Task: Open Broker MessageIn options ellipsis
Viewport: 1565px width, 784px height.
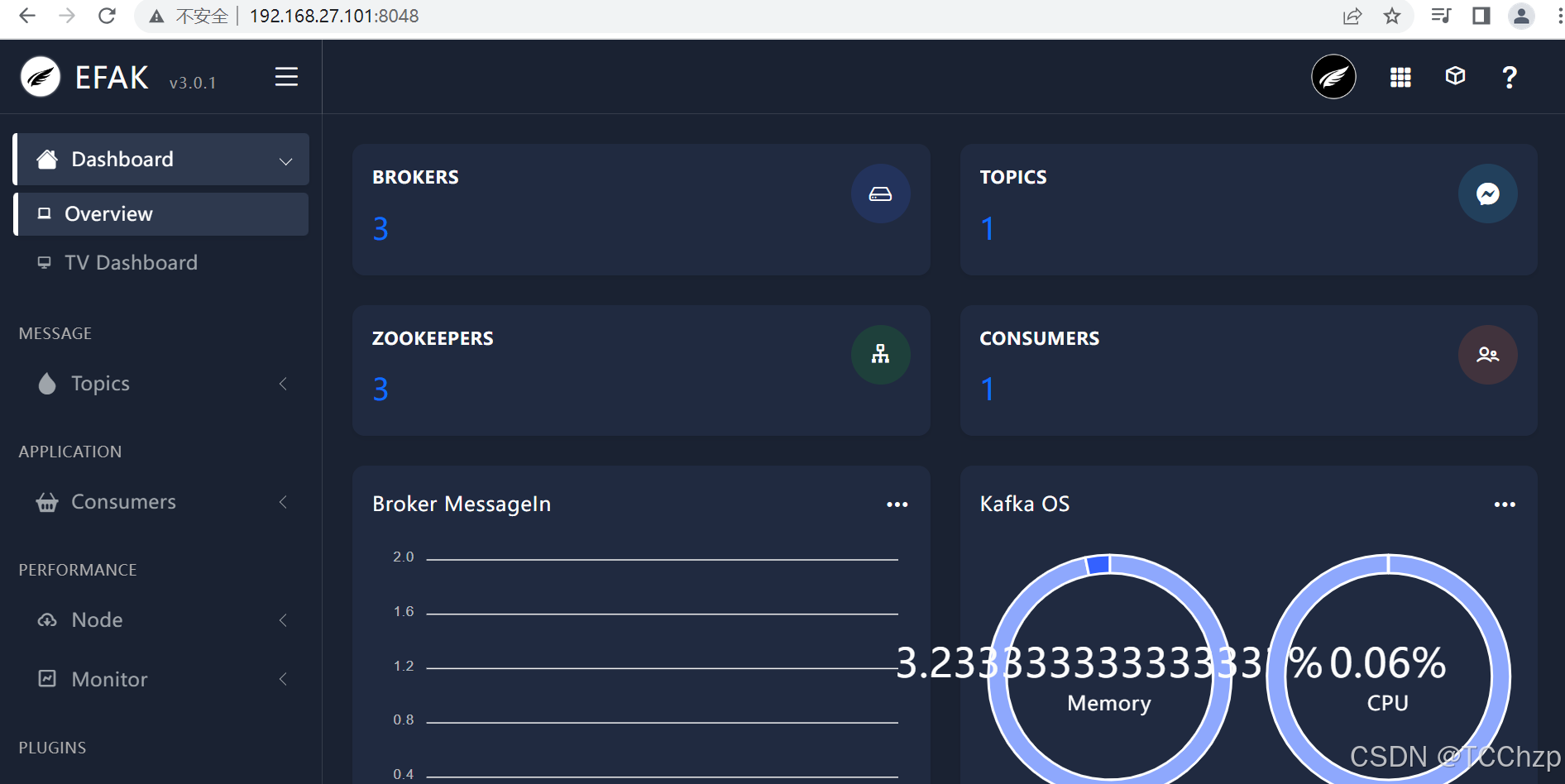Action: [897, 504]
